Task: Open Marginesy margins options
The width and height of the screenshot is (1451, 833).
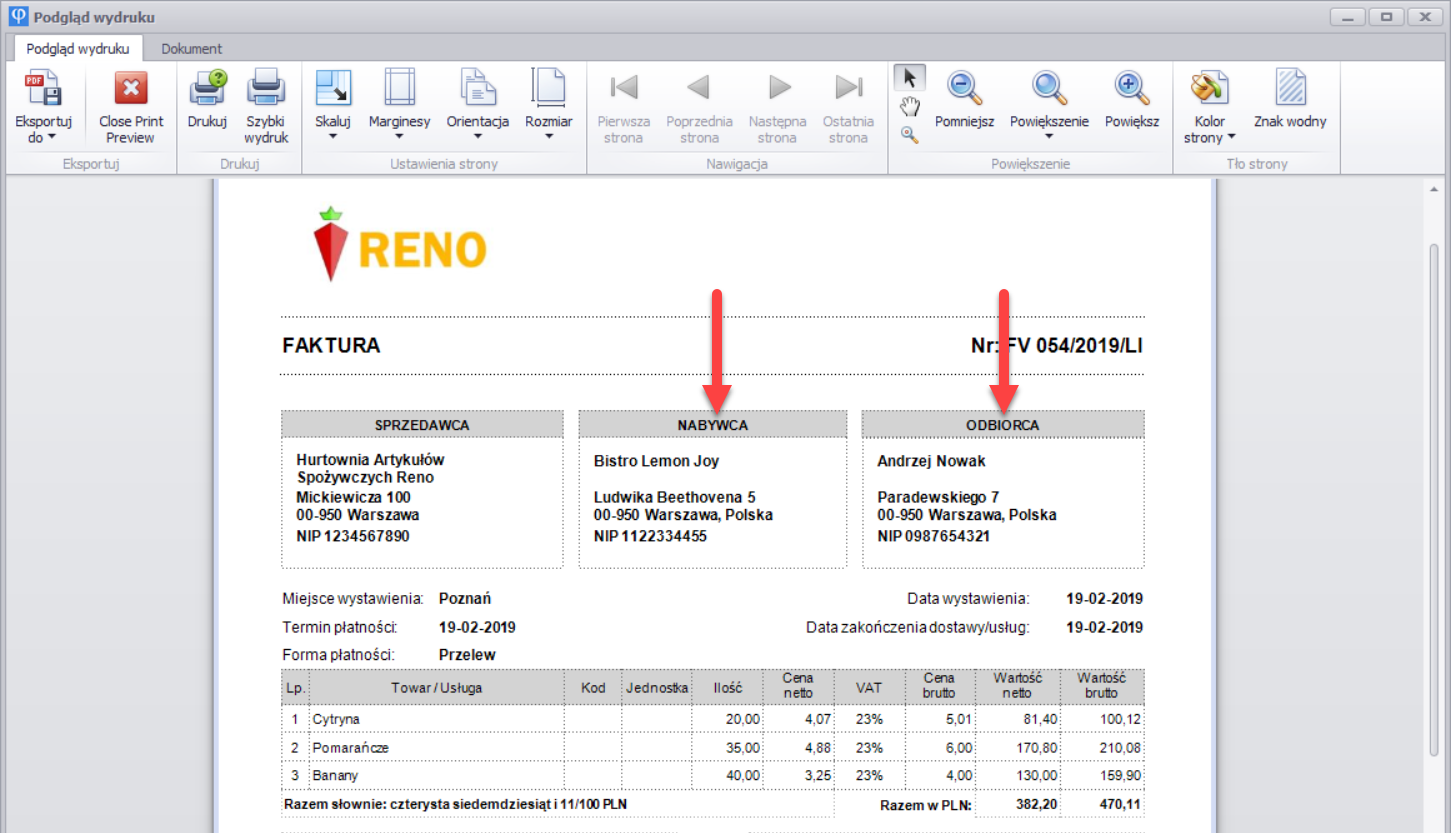Action: [x=399, y=88]
